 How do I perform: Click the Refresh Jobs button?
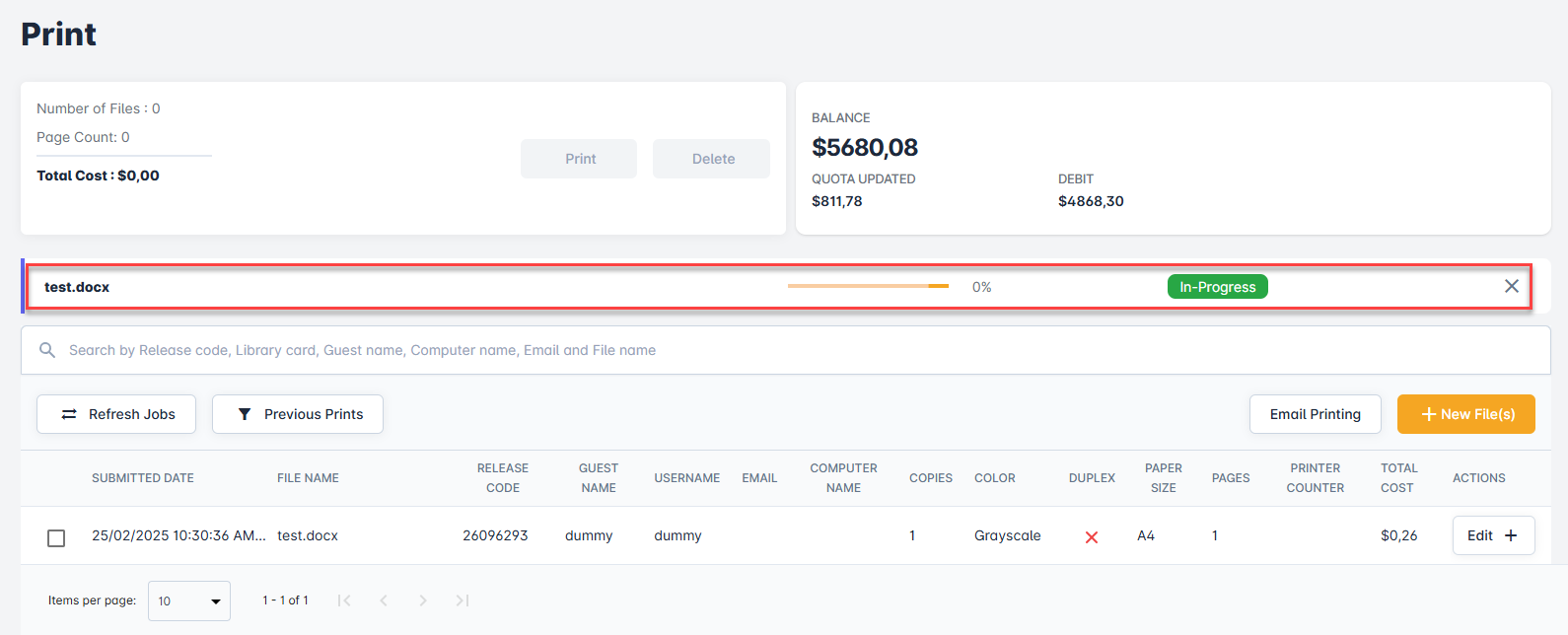point(116,414)
